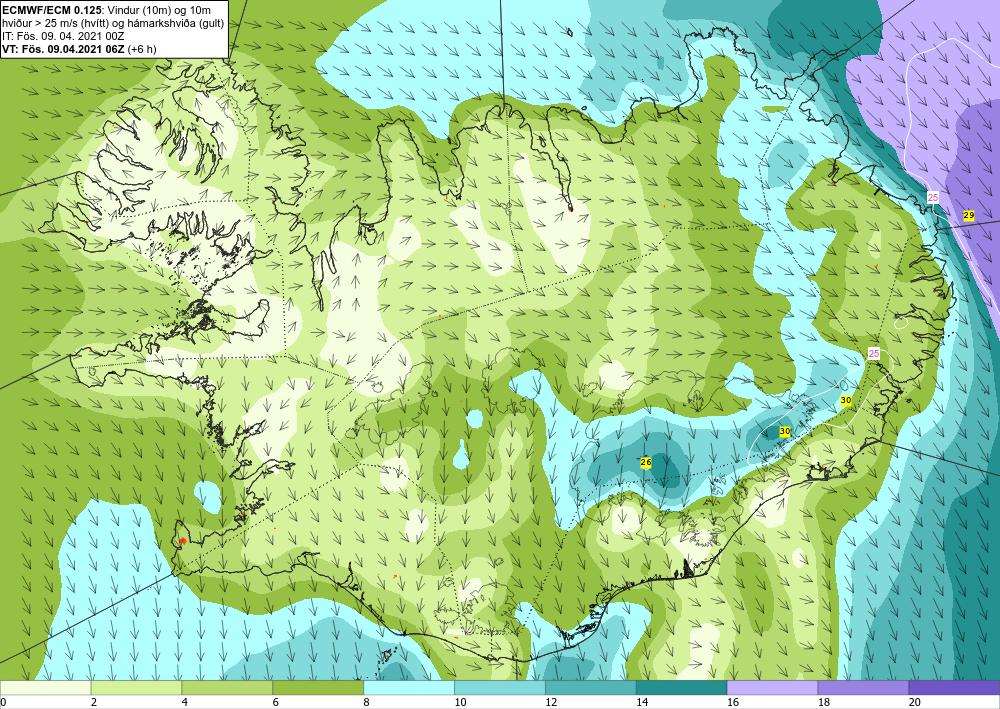Click the 14–16 m/s dark teal legend swatch

point(682,688)
